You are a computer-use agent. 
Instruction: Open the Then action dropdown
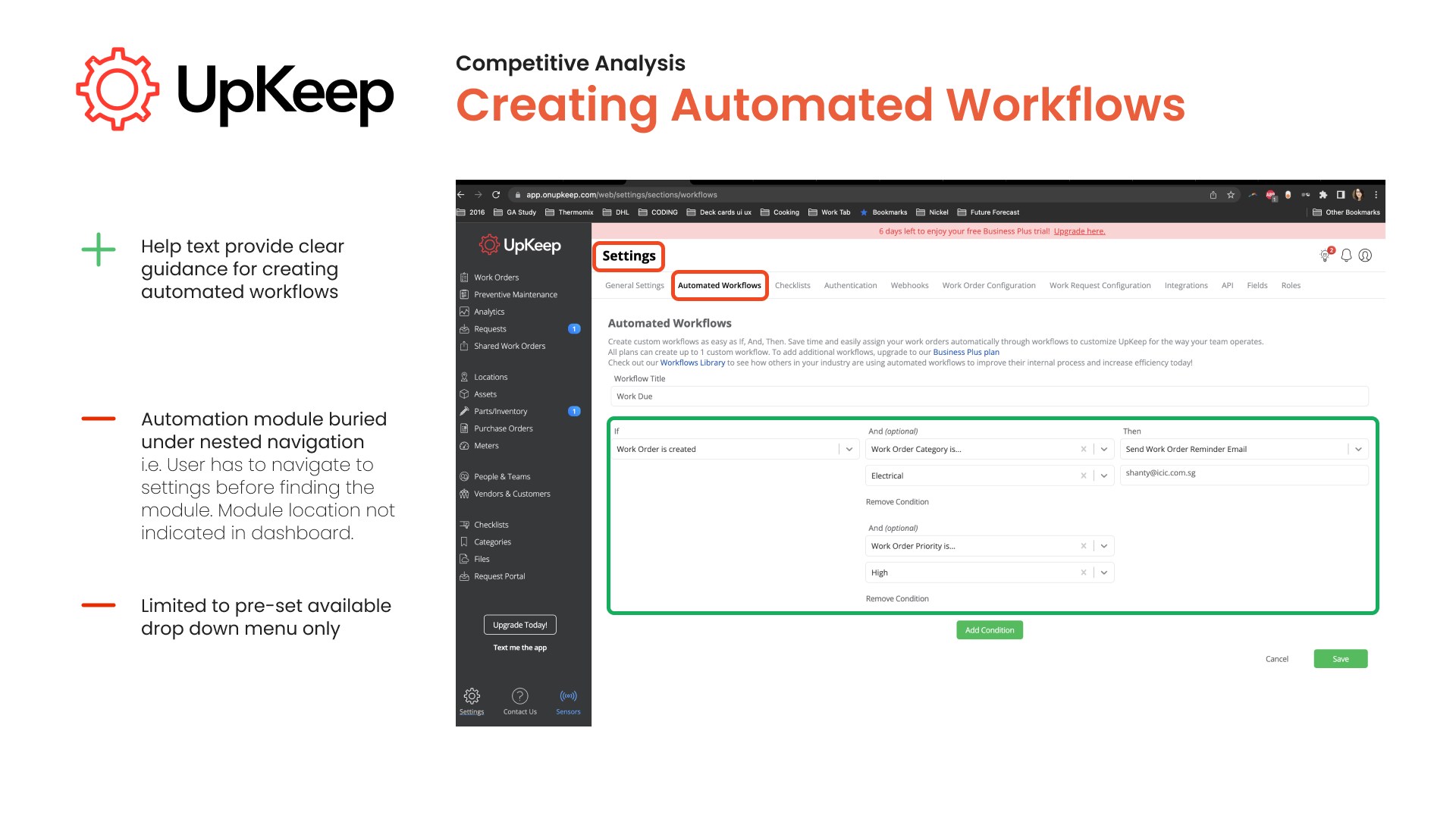coord(1358,450)
